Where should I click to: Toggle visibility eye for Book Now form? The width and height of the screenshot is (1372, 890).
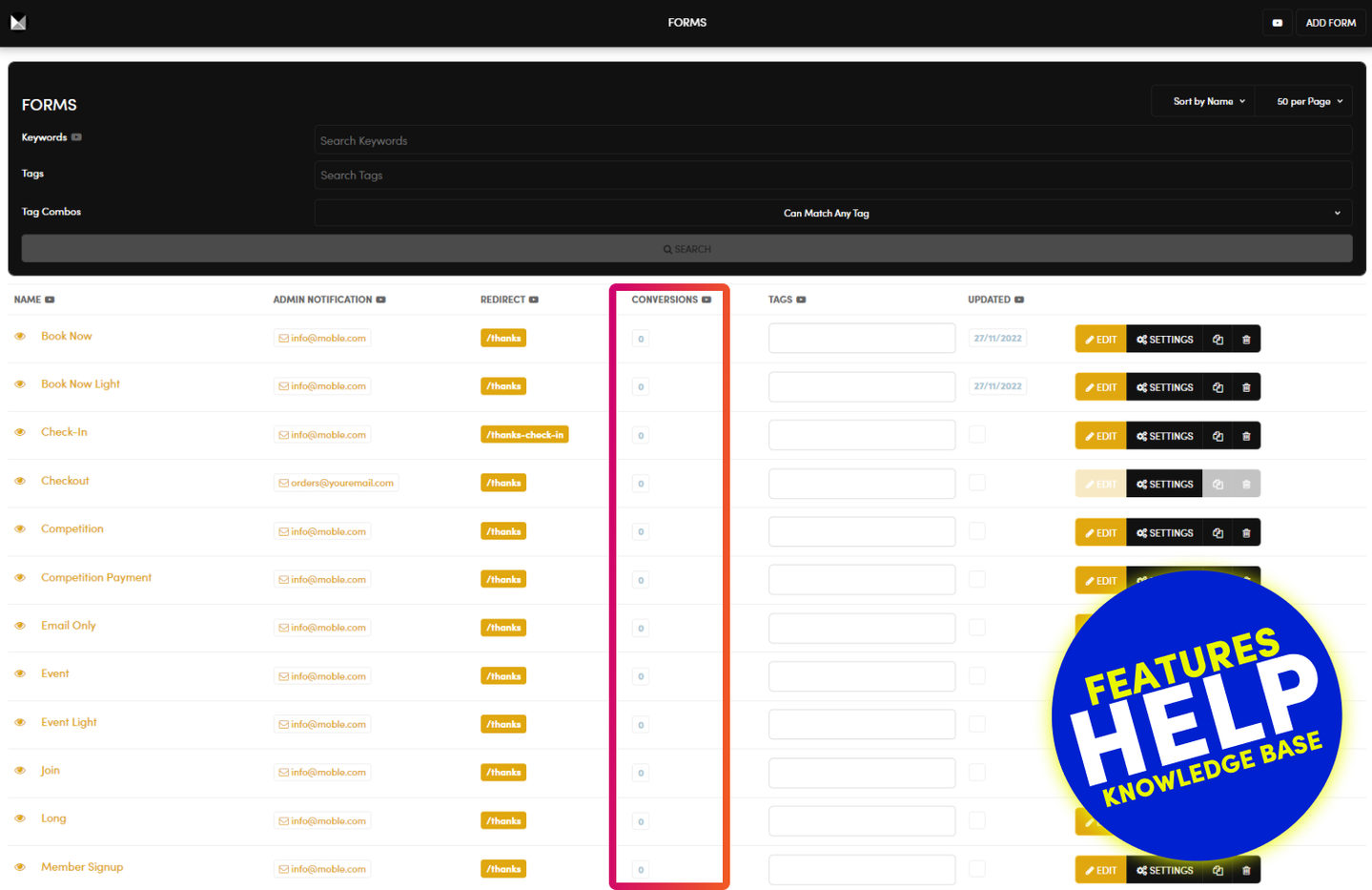(x=20, y=337)
